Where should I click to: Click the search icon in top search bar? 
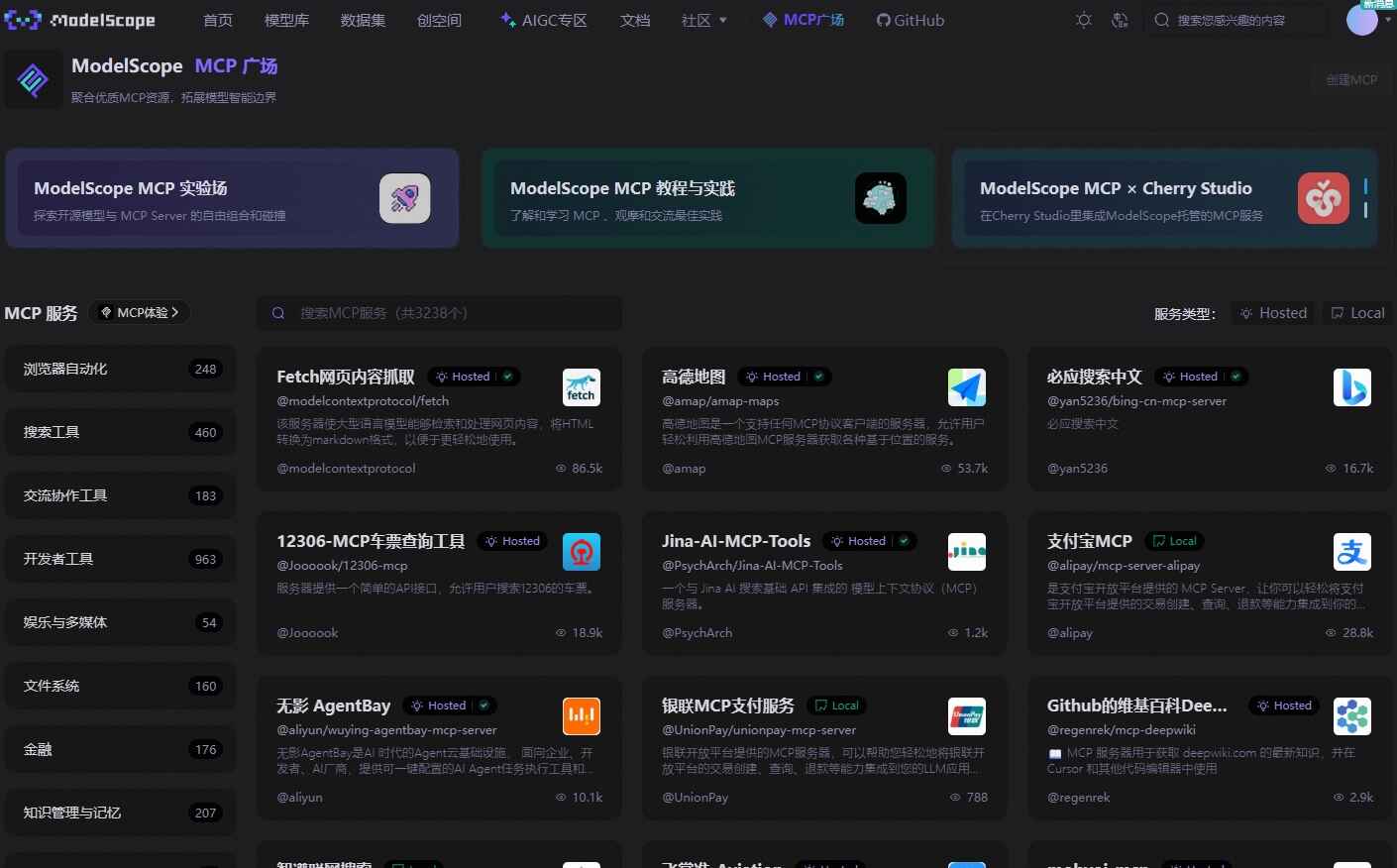point(1161,20)
